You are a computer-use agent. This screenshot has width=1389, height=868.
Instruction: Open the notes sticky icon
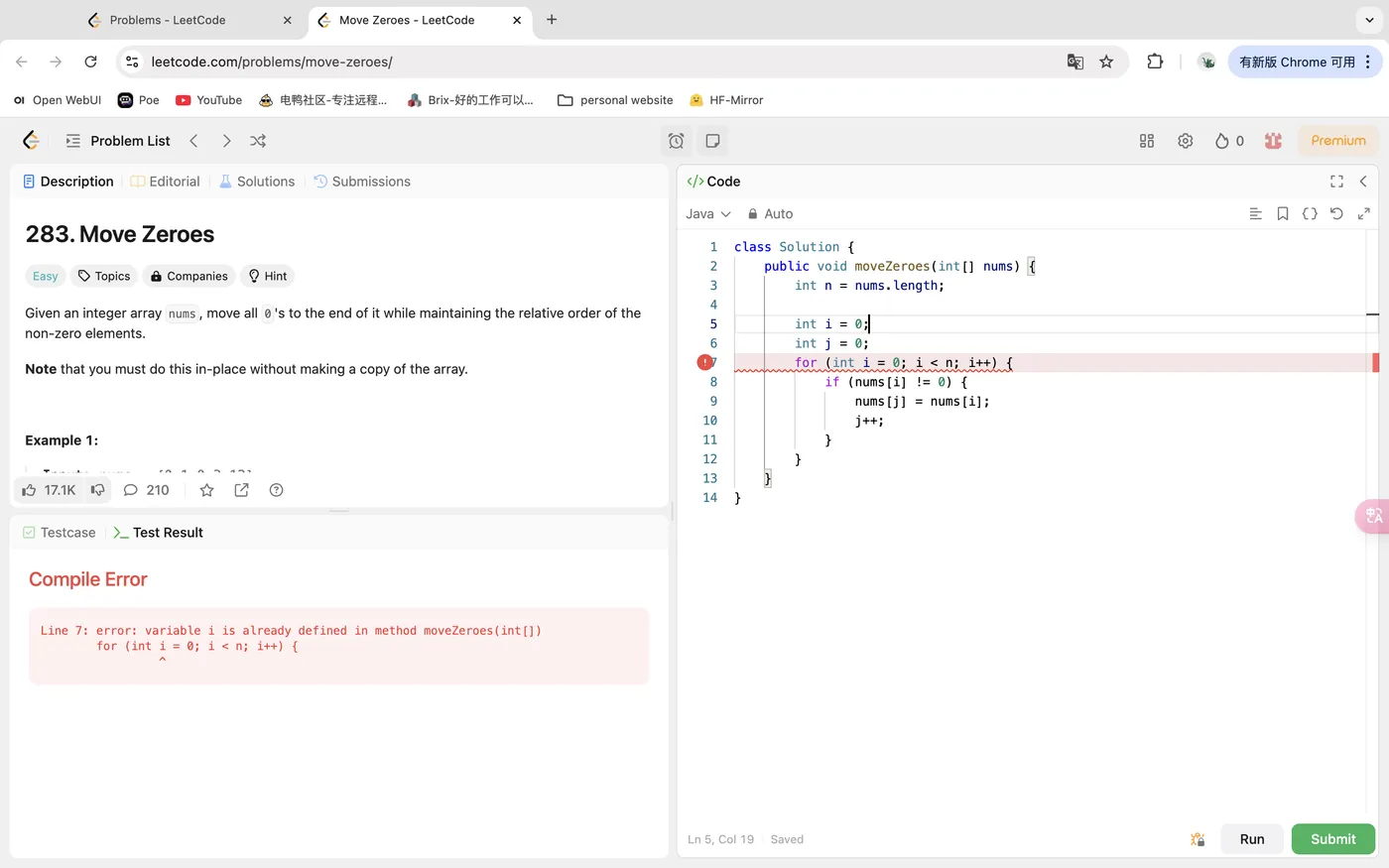click(712, 141)
